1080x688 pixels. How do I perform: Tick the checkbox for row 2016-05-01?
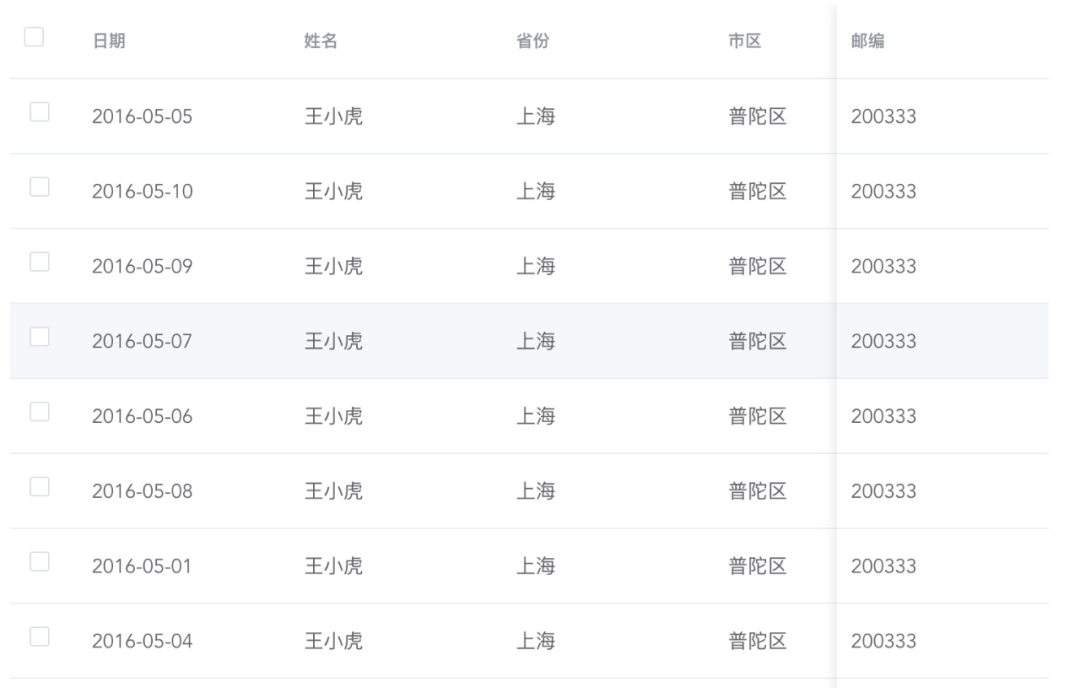[x=40, y=562]
